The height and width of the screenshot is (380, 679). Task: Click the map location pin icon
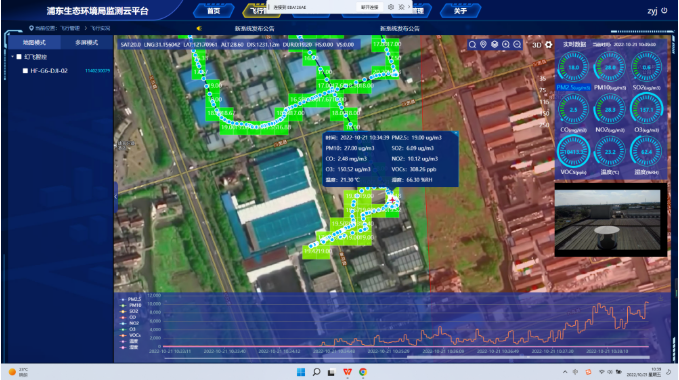coord(483,45)
